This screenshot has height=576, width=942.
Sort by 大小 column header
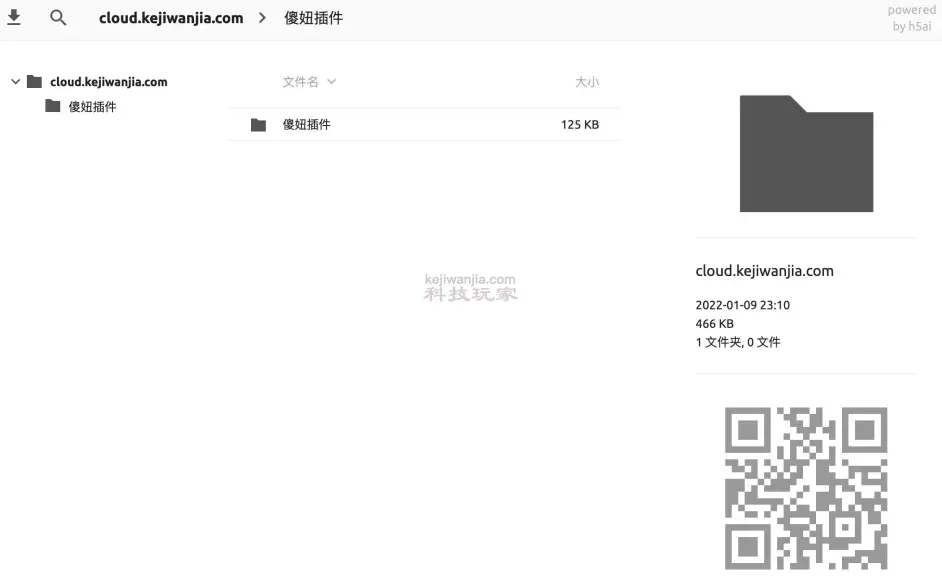[x=587, y=82]
